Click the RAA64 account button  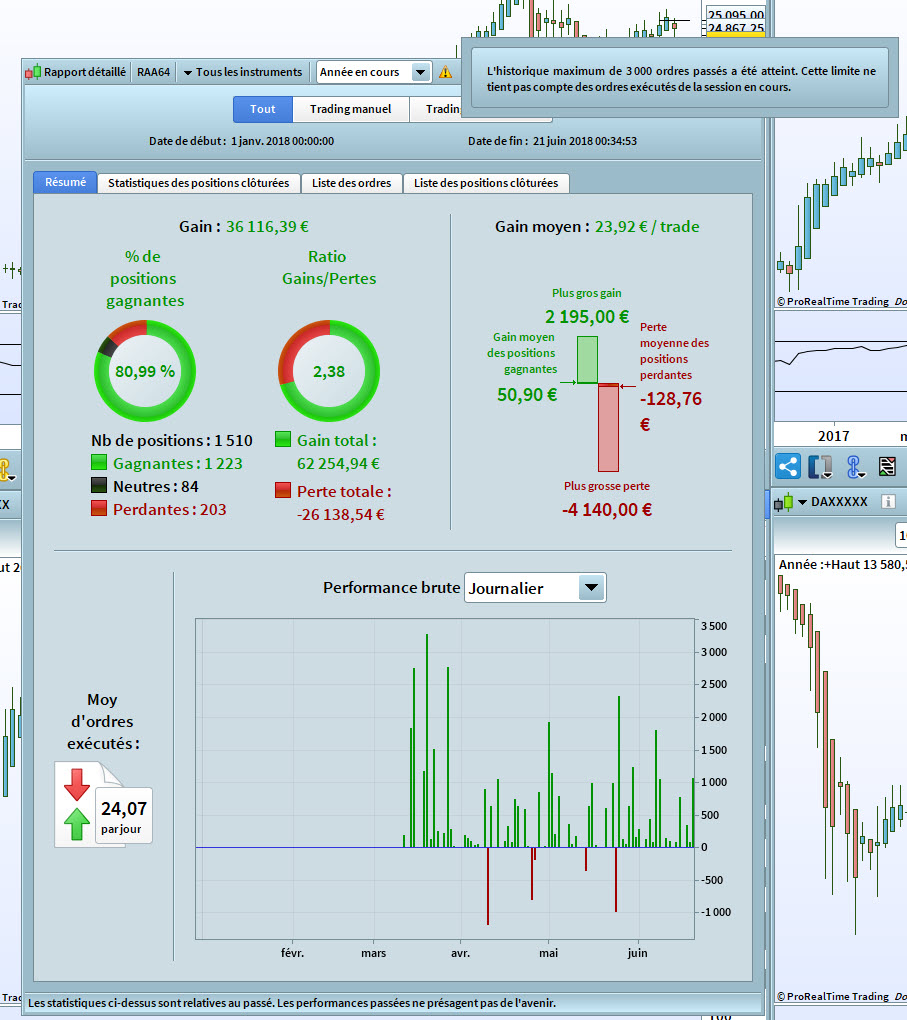(x=154, y=72)
